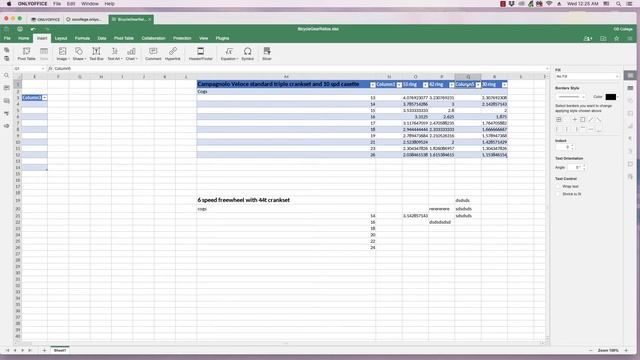Insert a Pivot Table from the ribbon
This screenshot has height=360, width=640.
[26, 53]
